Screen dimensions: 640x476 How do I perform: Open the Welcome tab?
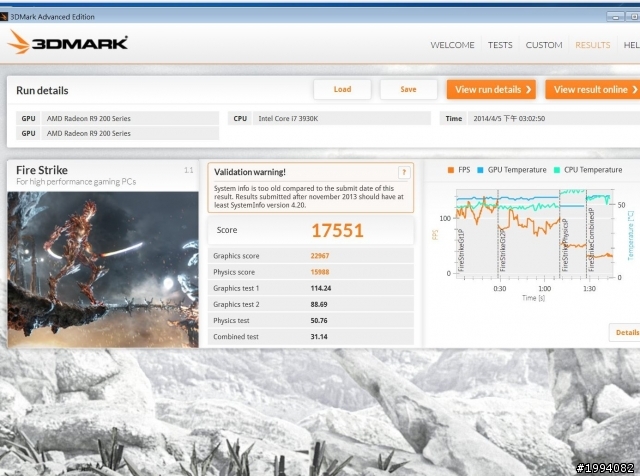click(x=452, y=45)
